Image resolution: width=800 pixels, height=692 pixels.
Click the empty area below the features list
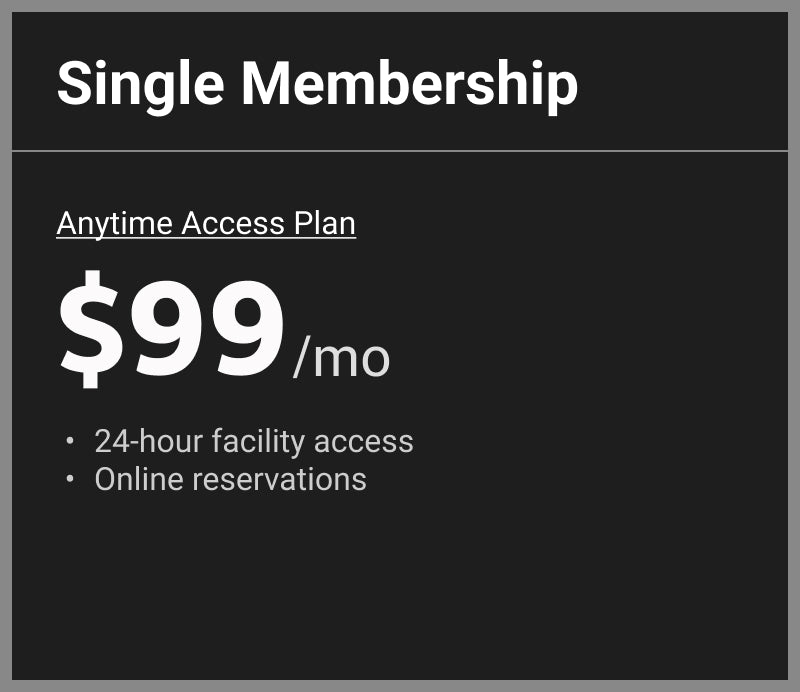pos(400,590)
